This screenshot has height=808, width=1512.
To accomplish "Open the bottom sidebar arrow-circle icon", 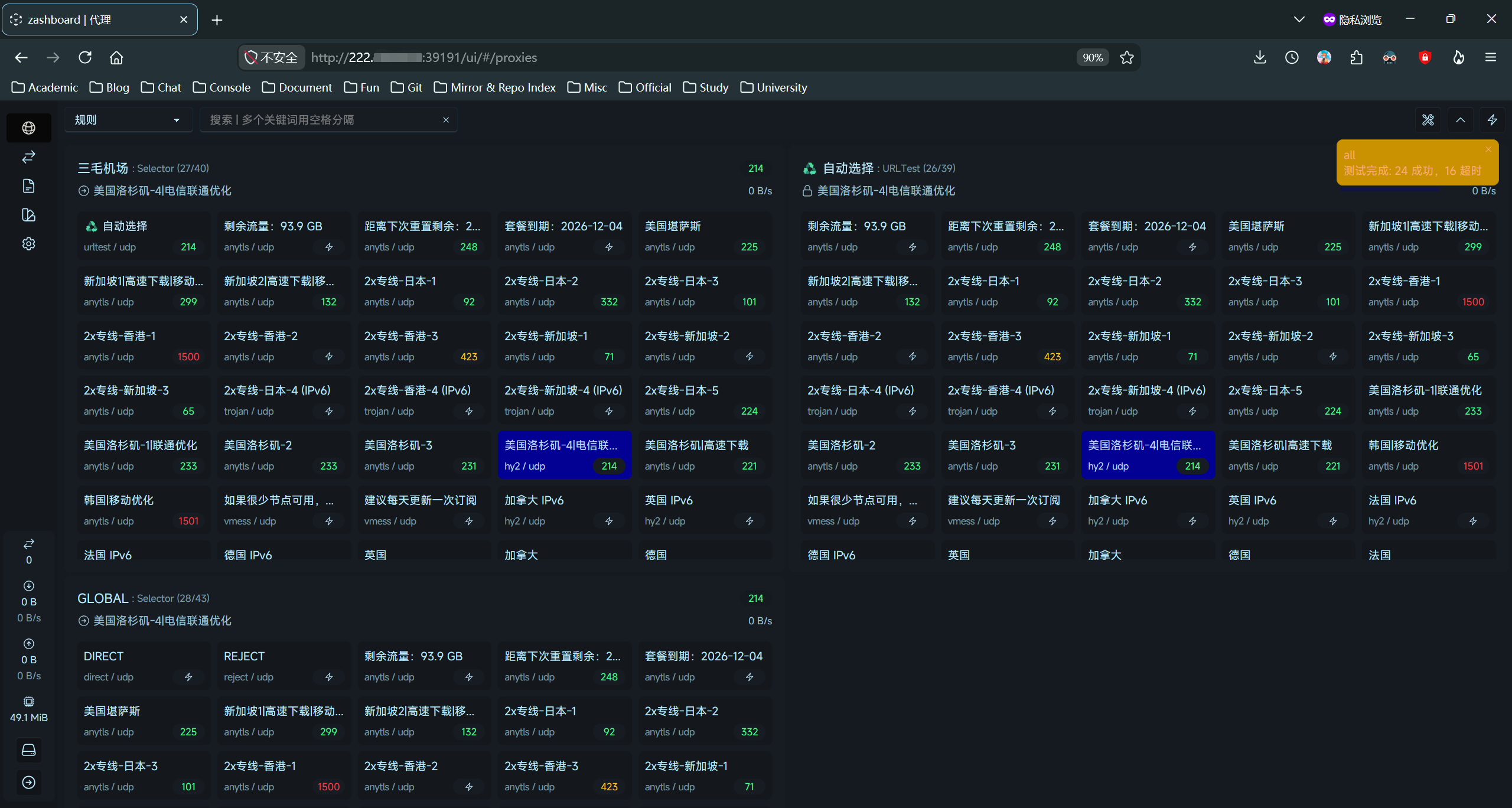I will (x=28, y=783).
